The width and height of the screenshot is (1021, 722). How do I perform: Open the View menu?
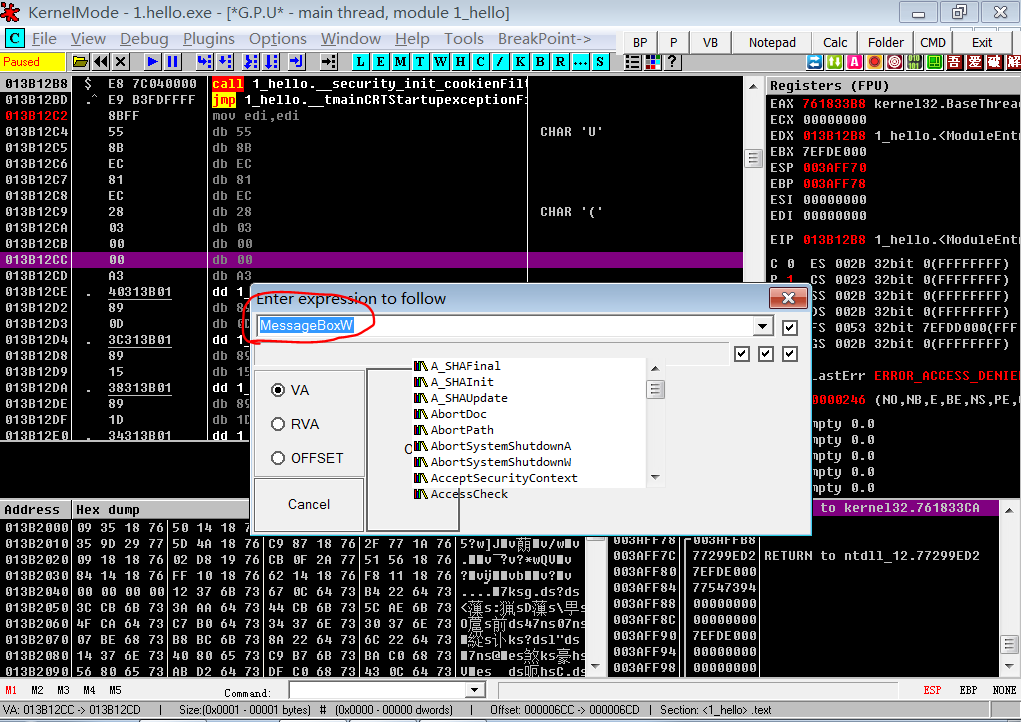click(x=88, y=39)
